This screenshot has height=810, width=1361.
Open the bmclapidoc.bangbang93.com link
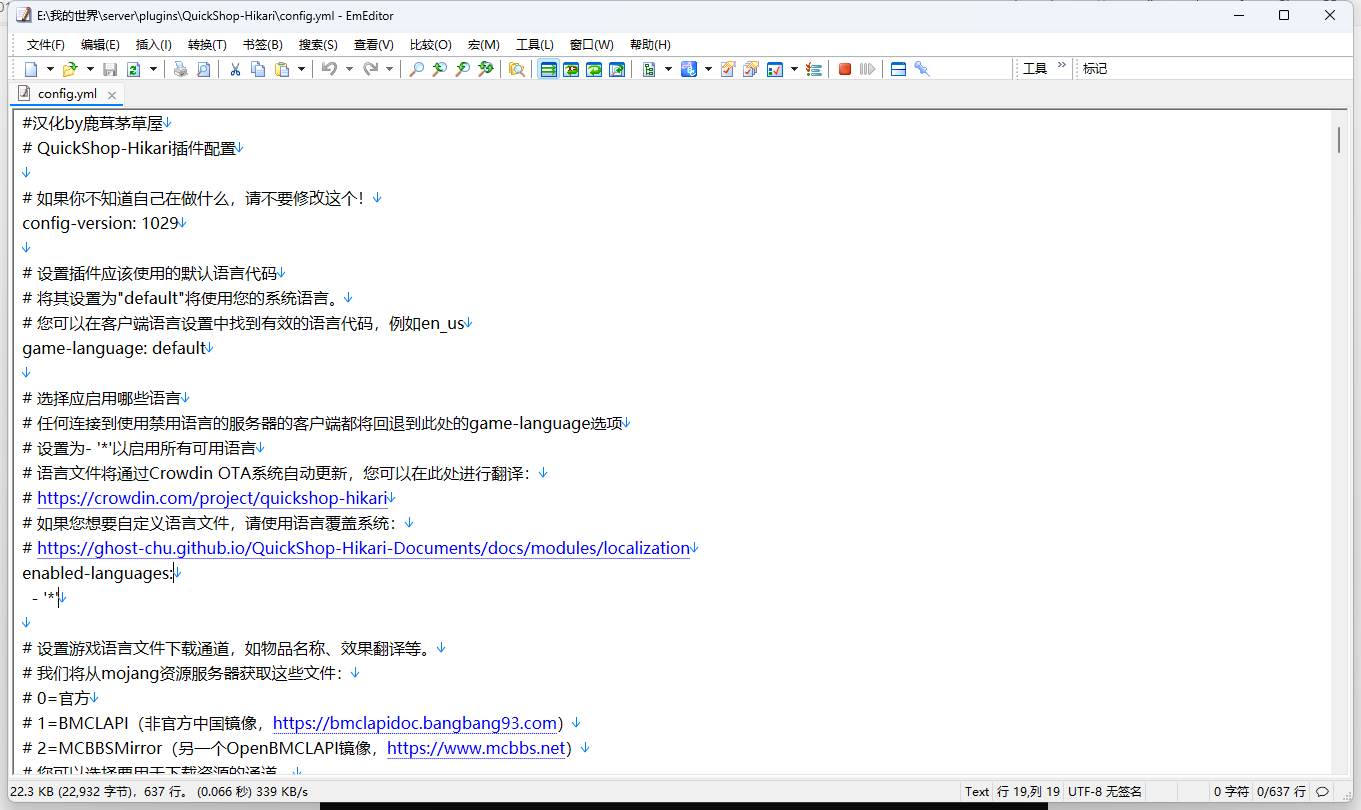pyautogui.click(x=414, y=723)
